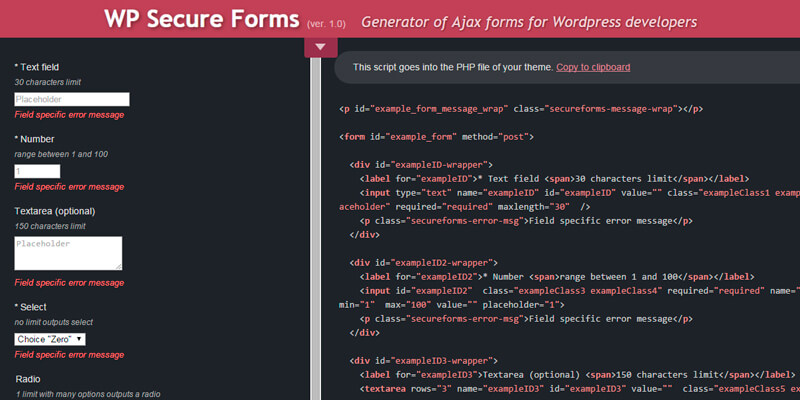
Task: Click the "Textarea (optional)" label
Action: [55, 211]
